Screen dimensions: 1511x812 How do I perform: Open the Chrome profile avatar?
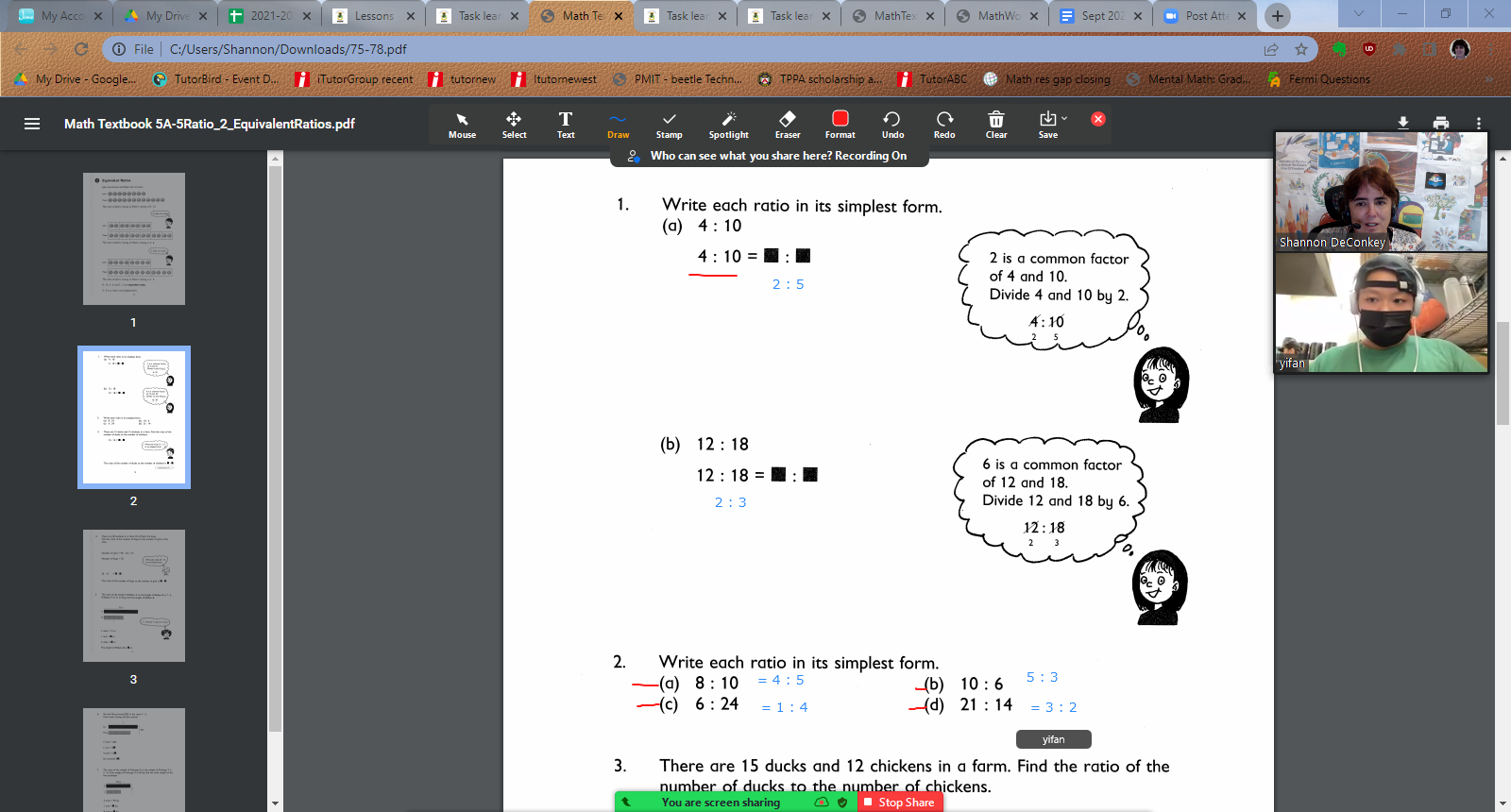(x=1460, y=49)
